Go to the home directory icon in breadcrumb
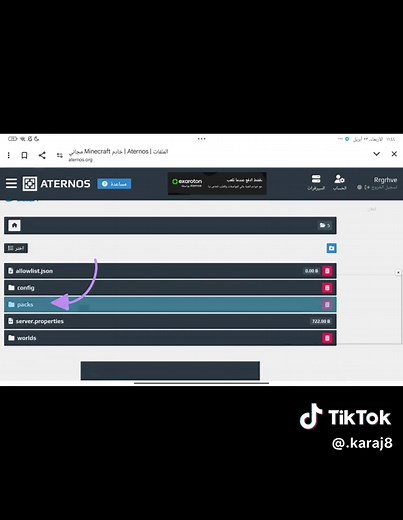The height and width of the screenshot is (520, 403). click(14, 225)
